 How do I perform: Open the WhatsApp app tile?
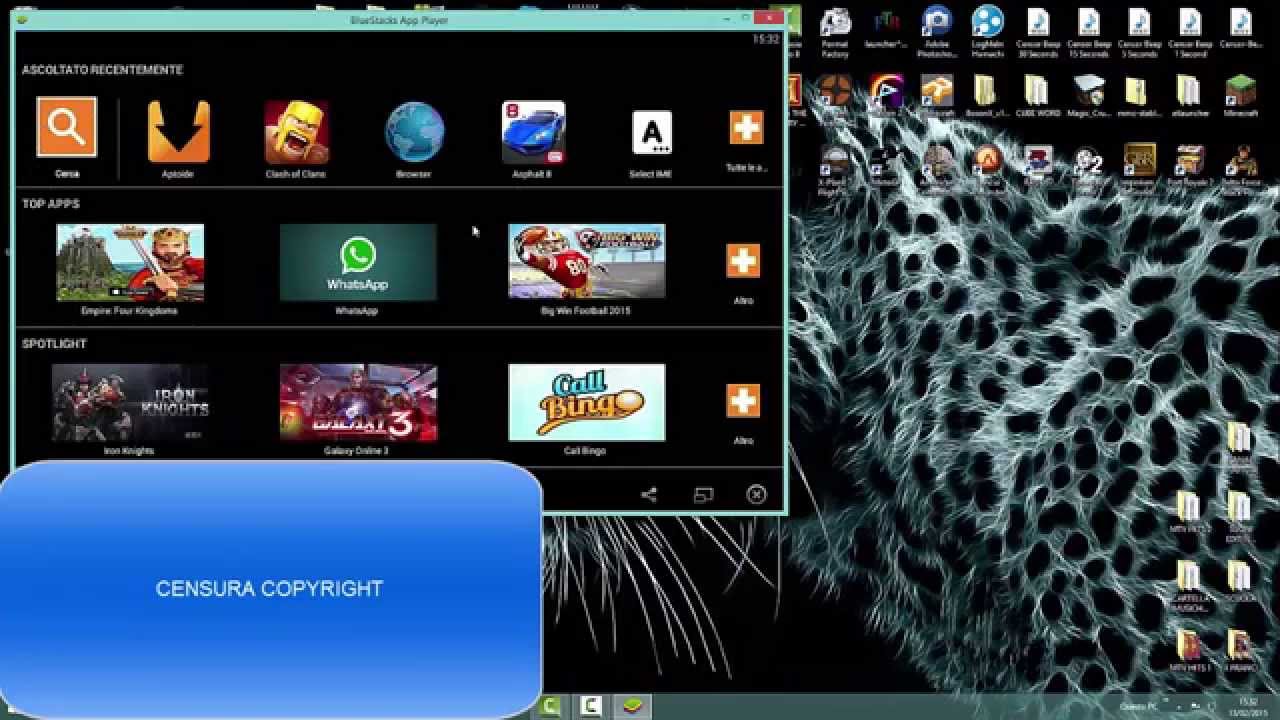pyautogui.click(x=358, y=262)
